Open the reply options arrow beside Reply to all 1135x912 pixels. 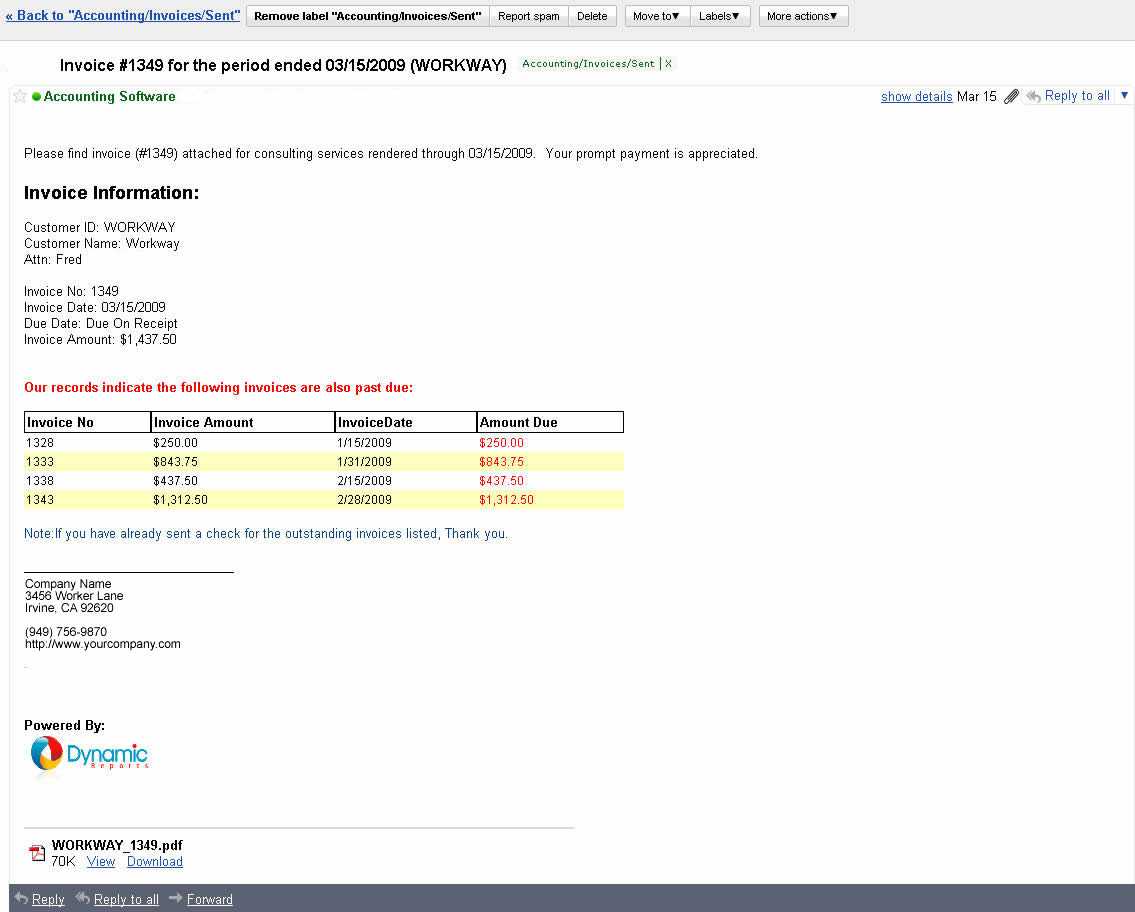click(1124, 96)
